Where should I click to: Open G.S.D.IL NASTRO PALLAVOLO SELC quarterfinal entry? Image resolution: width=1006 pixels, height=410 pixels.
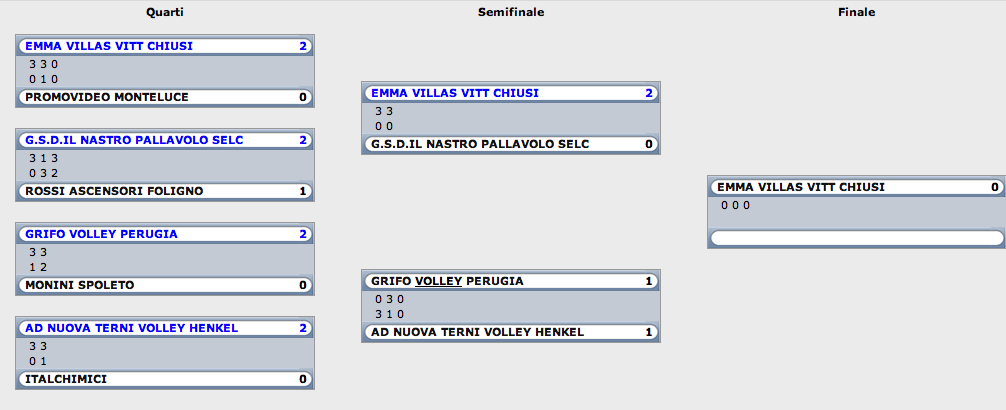[x=165, y=140]
